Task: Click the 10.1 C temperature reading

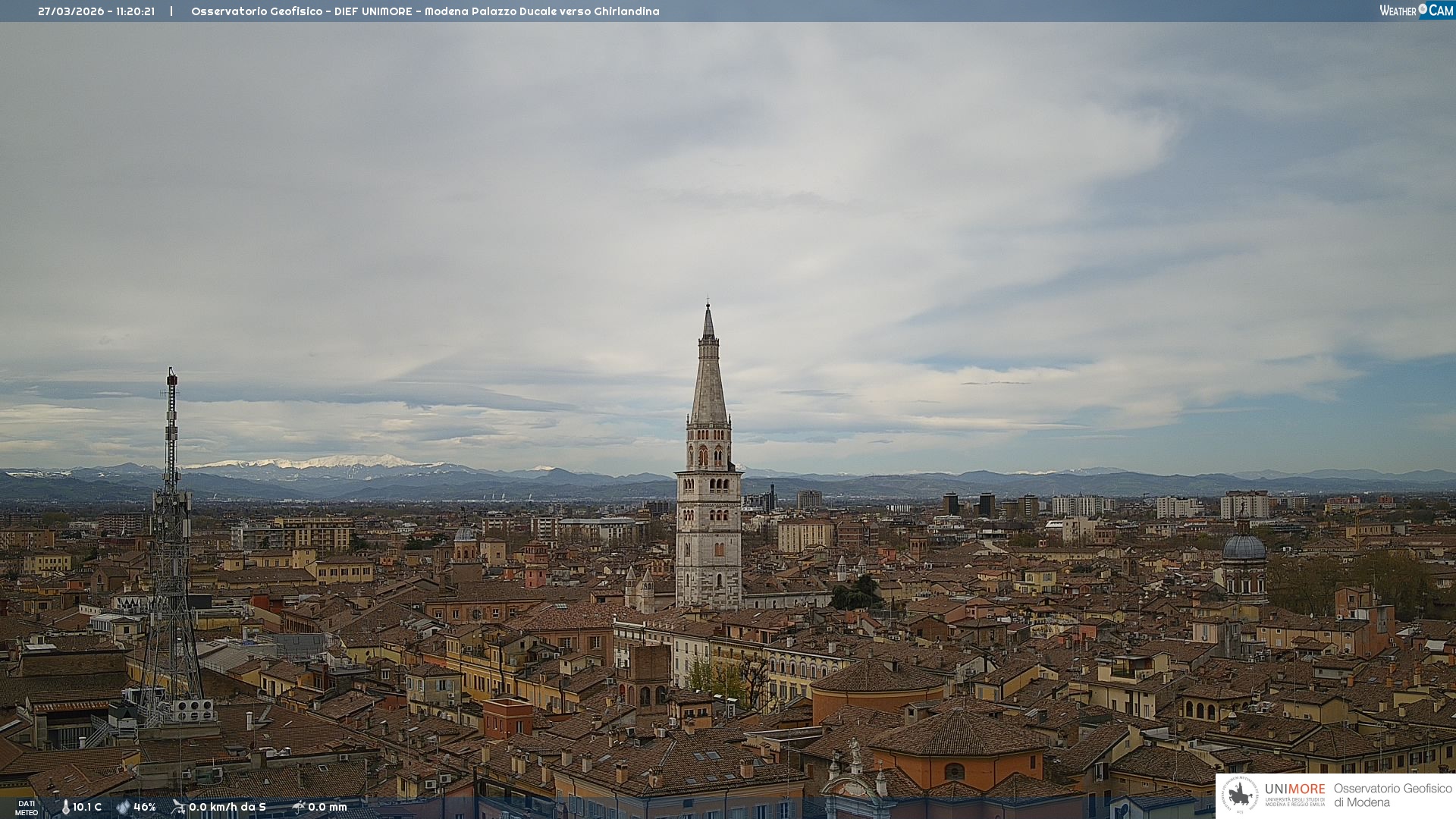Action: click(87, 808)
